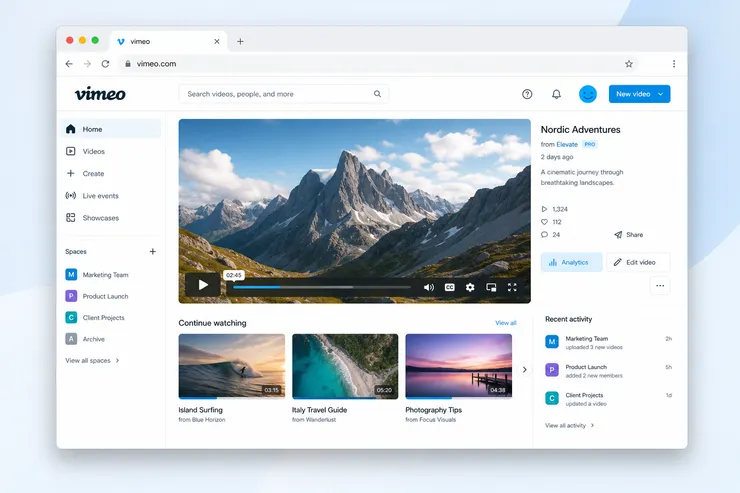Toggle picture-in-picture mode
Screen dimensions: 740x493
491,287
